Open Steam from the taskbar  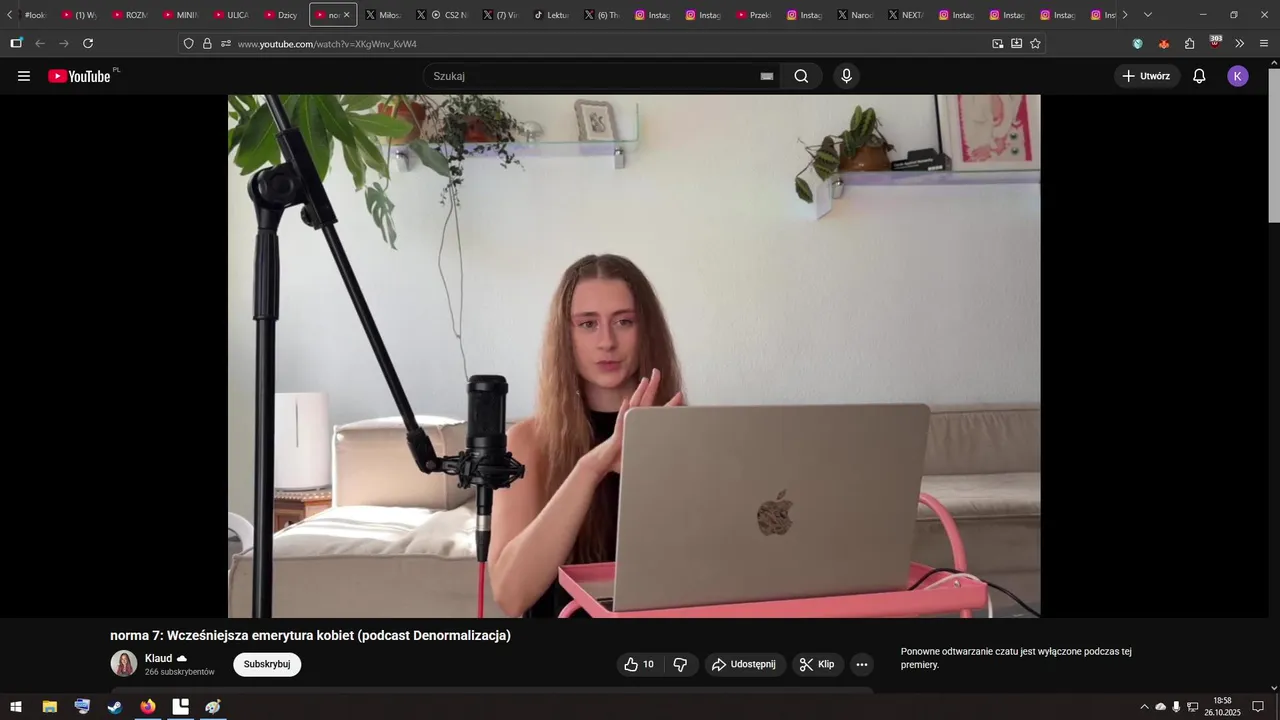[x=115, y=707]
